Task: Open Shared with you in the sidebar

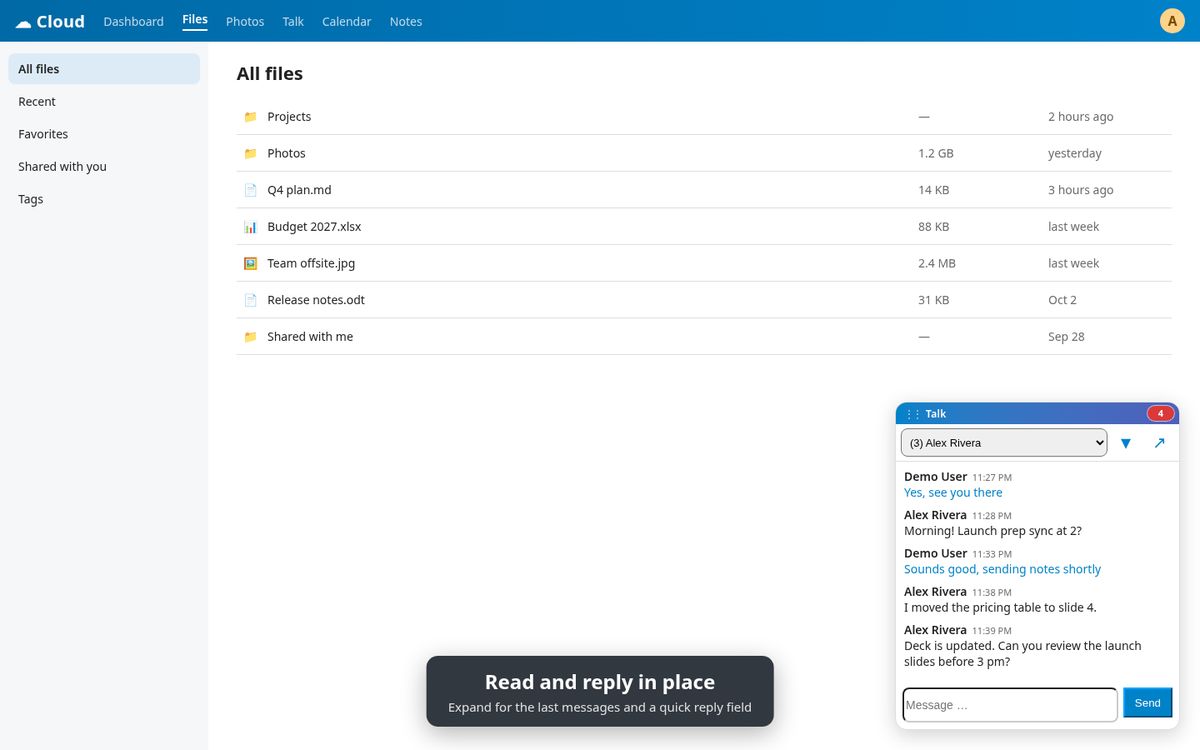Action: 104,167
